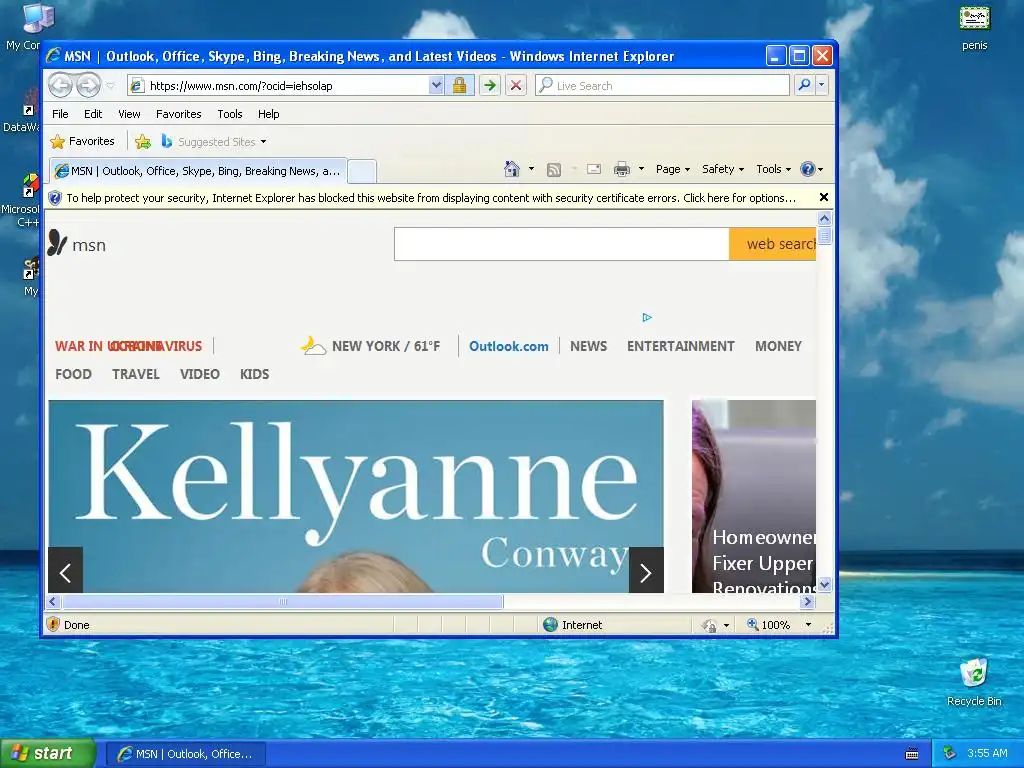Screen dimensions: 1024x768
Task: Open the Homeowner Fixer Upper story
Action: coord(754,496)
